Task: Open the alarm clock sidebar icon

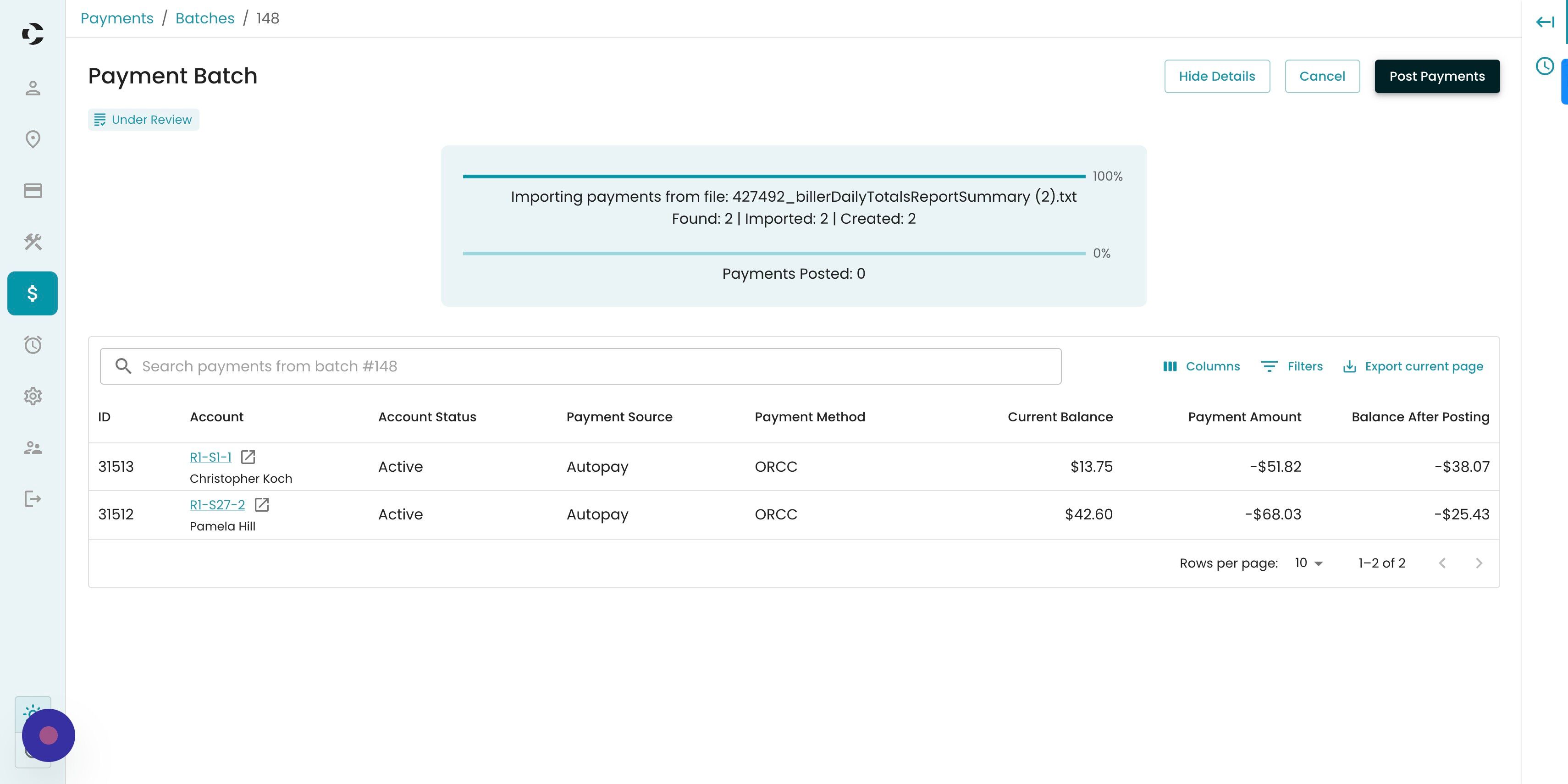Action: pos(33,344)
